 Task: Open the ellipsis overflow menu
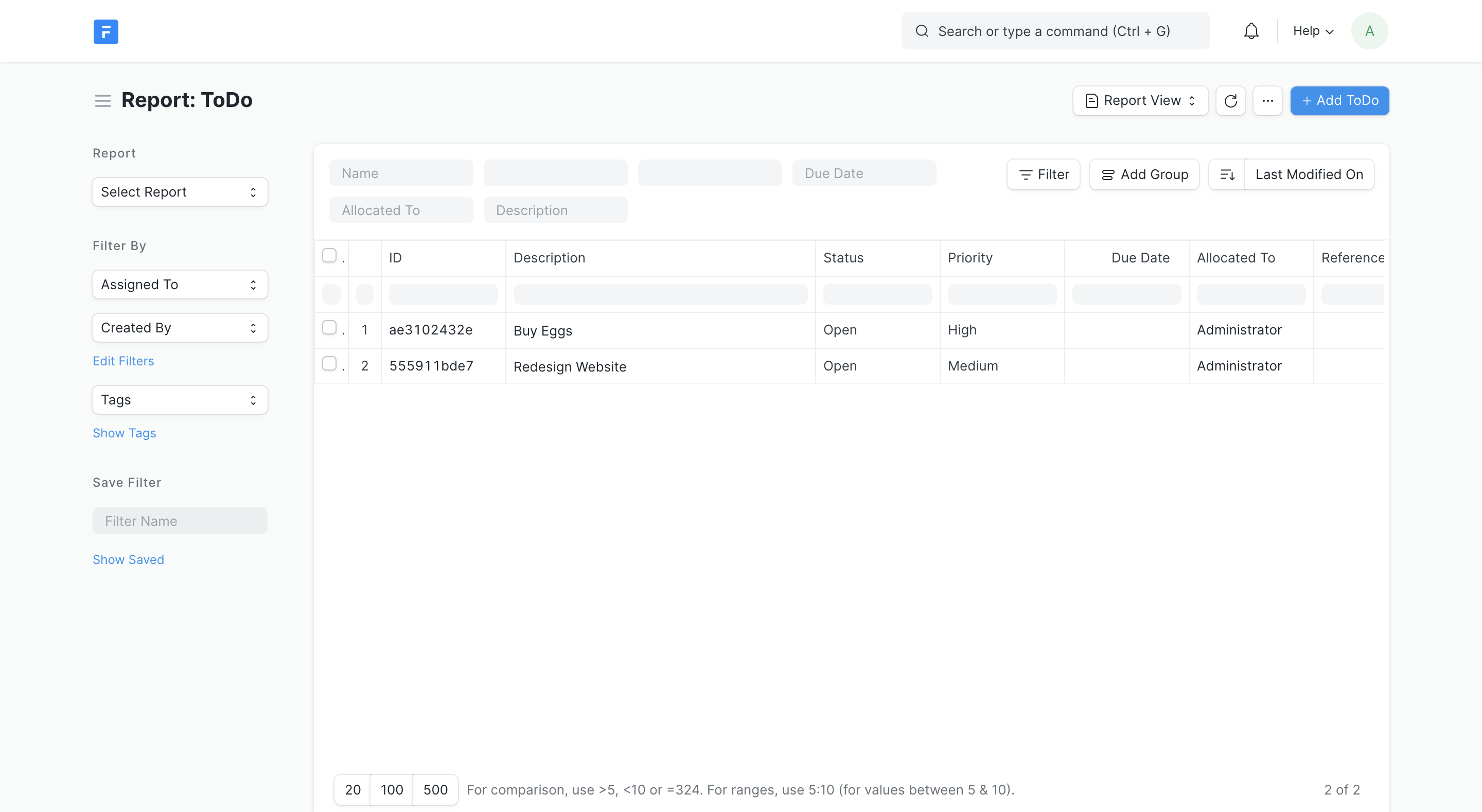[1268, 101]
